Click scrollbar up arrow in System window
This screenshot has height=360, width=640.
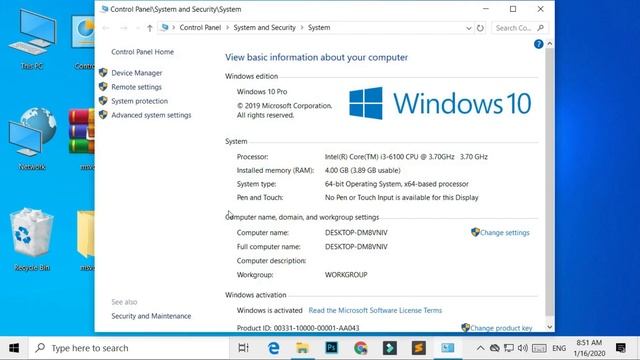click(549, 44)
